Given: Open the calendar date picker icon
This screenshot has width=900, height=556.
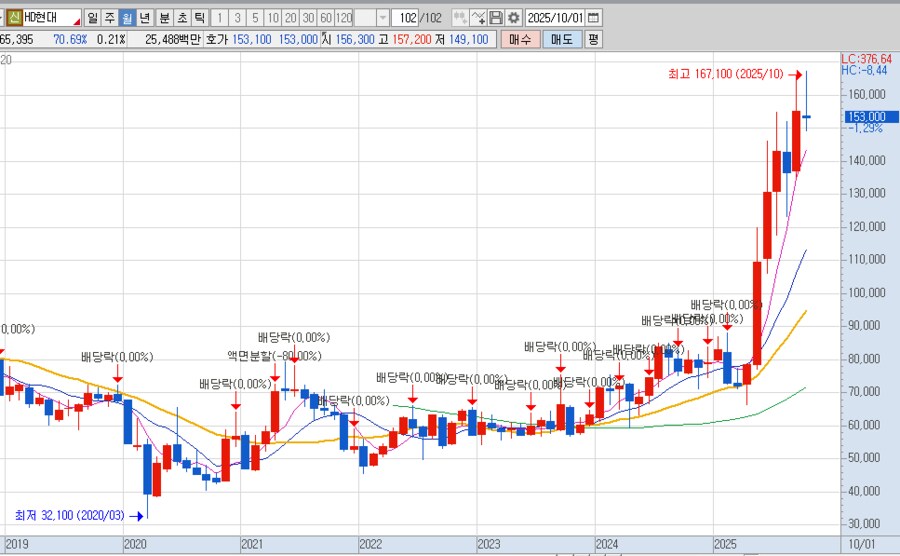Looking at the screenshot, I should [x=594, y=18].
